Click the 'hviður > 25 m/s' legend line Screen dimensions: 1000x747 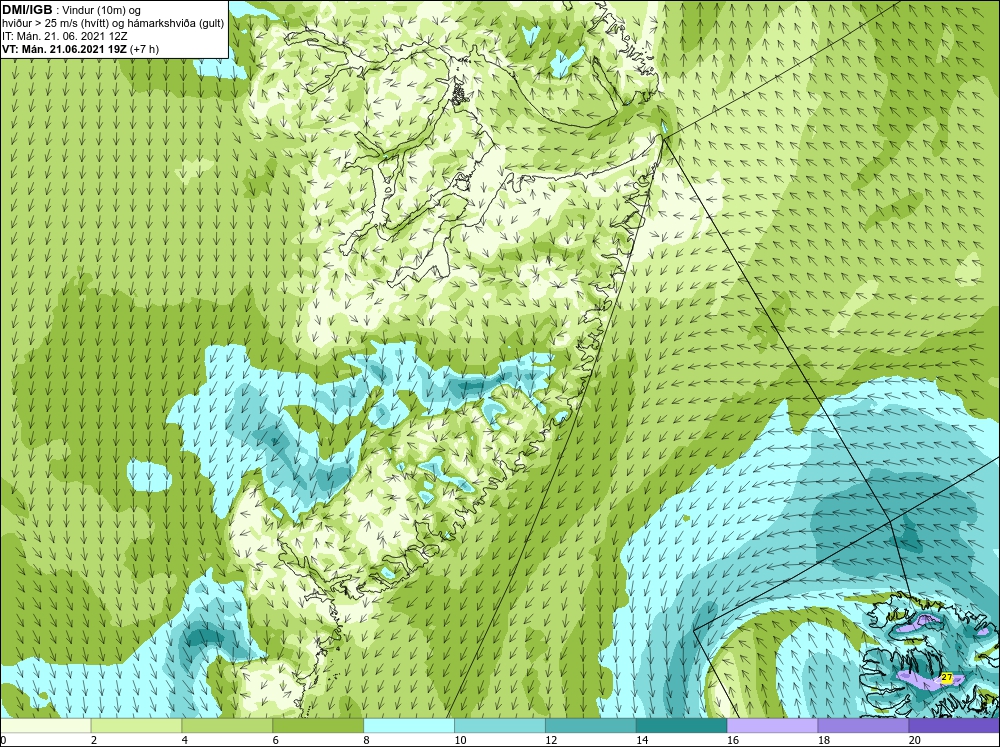[x=113, y=24]
